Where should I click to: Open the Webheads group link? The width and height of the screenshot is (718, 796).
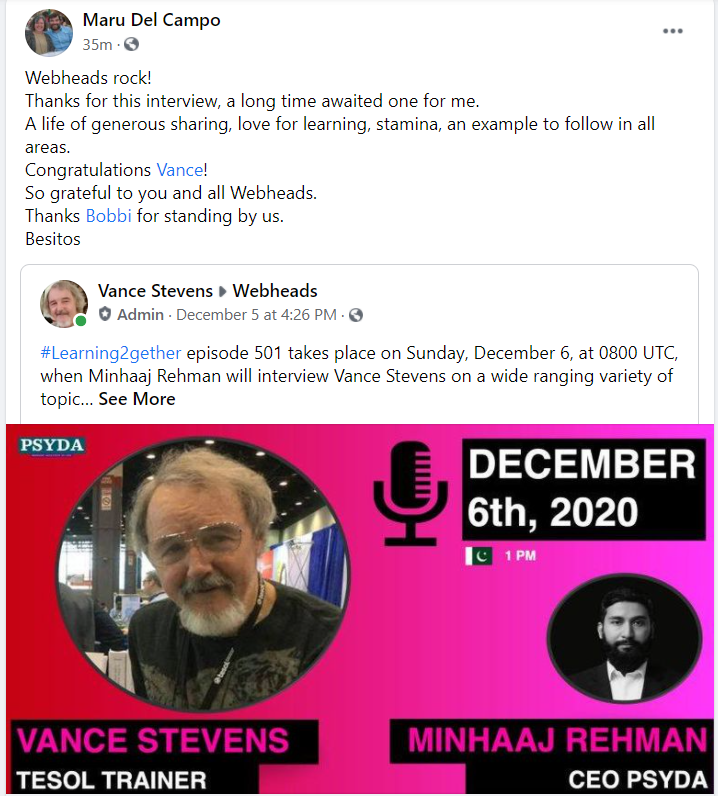click(x=275, y=291)
